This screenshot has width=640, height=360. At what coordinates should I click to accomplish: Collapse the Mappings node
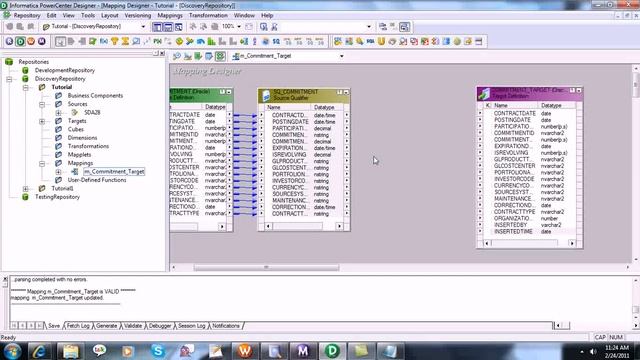coord(42,163)
